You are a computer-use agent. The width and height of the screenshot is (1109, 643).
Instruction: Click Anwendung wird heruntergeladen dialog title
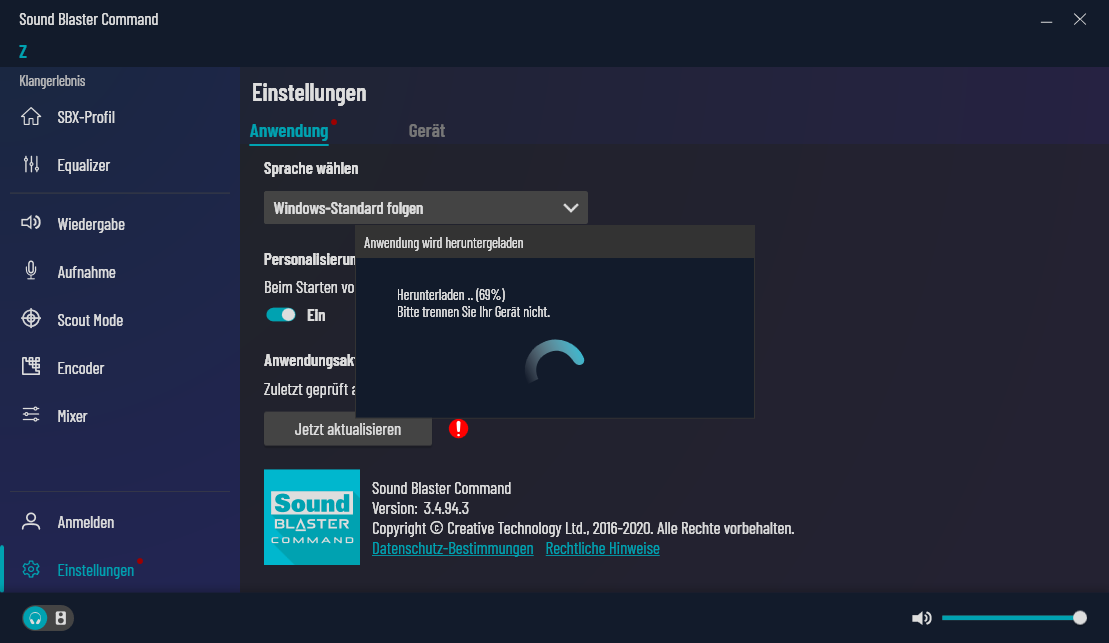tap(443, 243)
